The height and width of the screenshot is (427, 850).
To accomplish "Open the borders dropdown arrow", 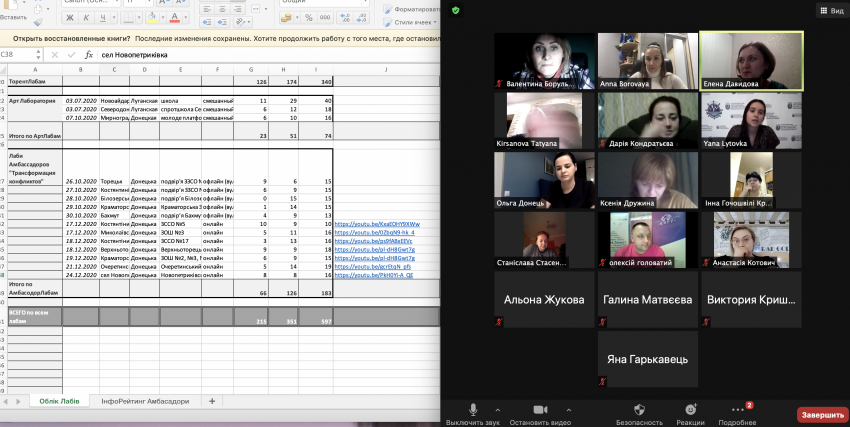I will 138,18.
